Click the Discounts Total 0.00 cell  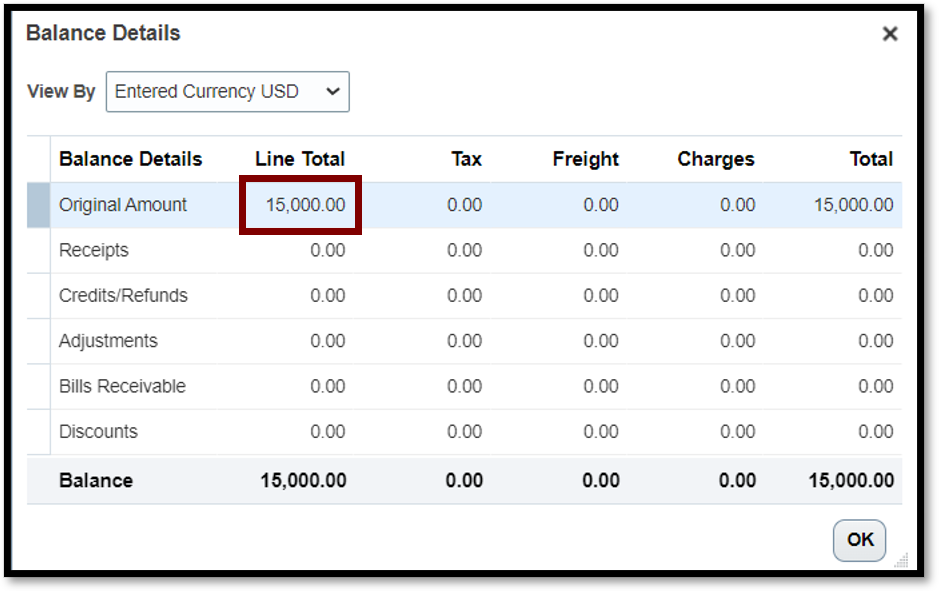pos(876,432)
